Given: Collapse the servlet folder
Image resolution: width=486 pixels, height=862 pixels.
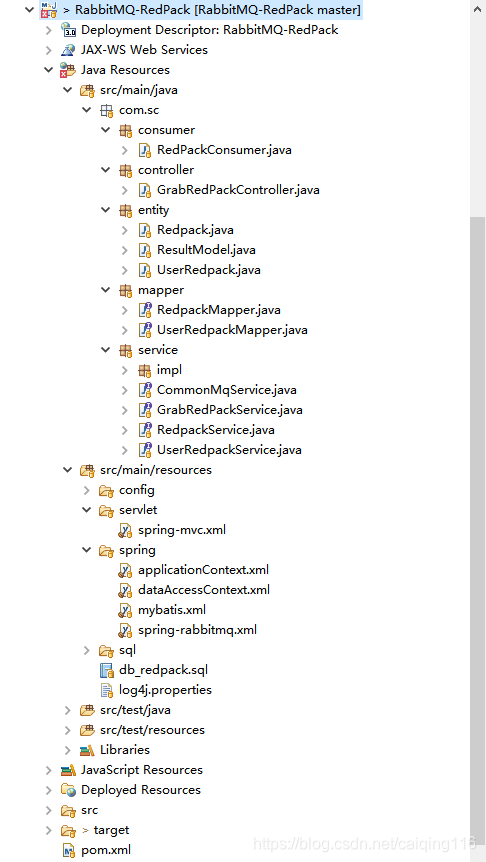Looking at the screenshot, I should pos(87,510).
